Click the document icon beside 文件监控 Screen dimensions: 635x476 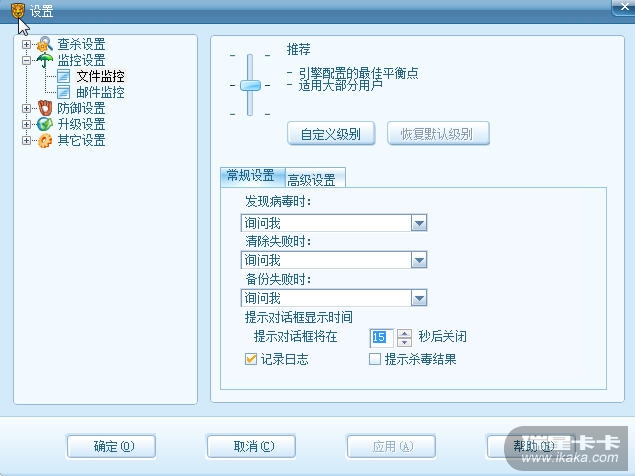63,76
